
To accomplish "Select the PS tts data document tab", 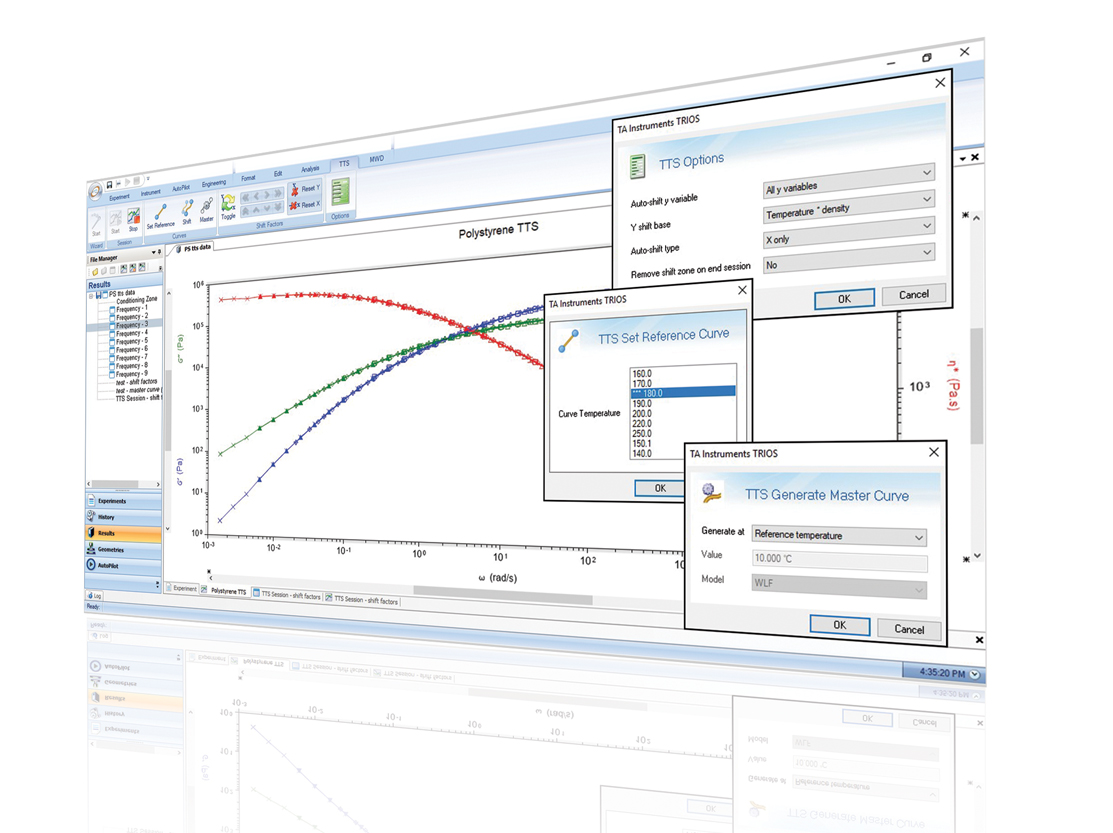I will click(193, 248).
